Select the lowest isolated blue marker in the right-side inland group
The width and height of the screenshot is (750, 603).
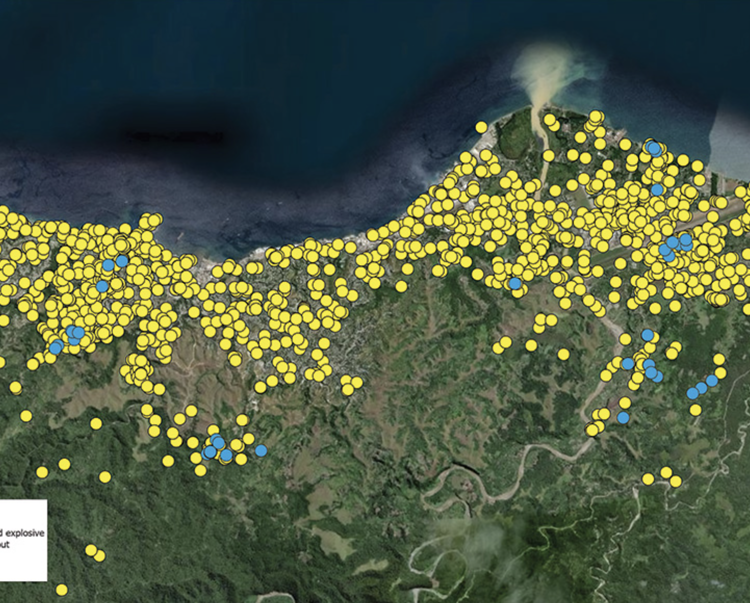point(623,417)
